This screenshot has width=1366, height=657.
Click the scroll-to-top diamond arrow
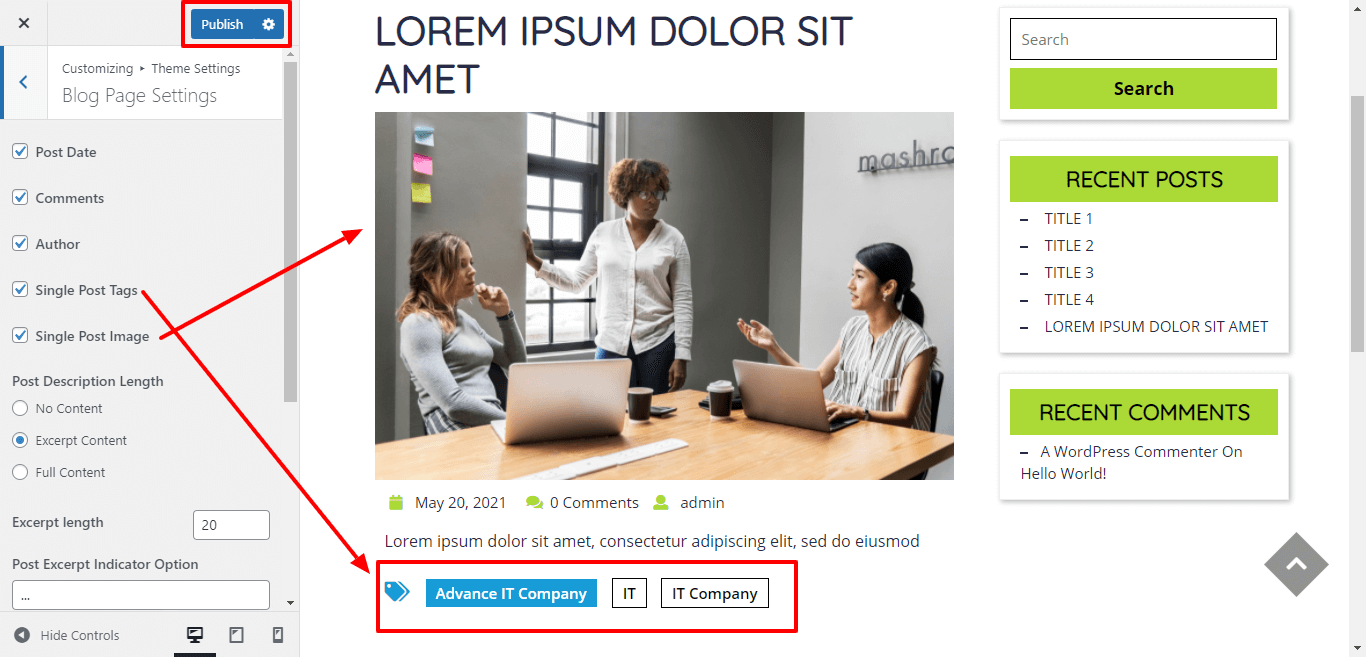coord(1296,564)
